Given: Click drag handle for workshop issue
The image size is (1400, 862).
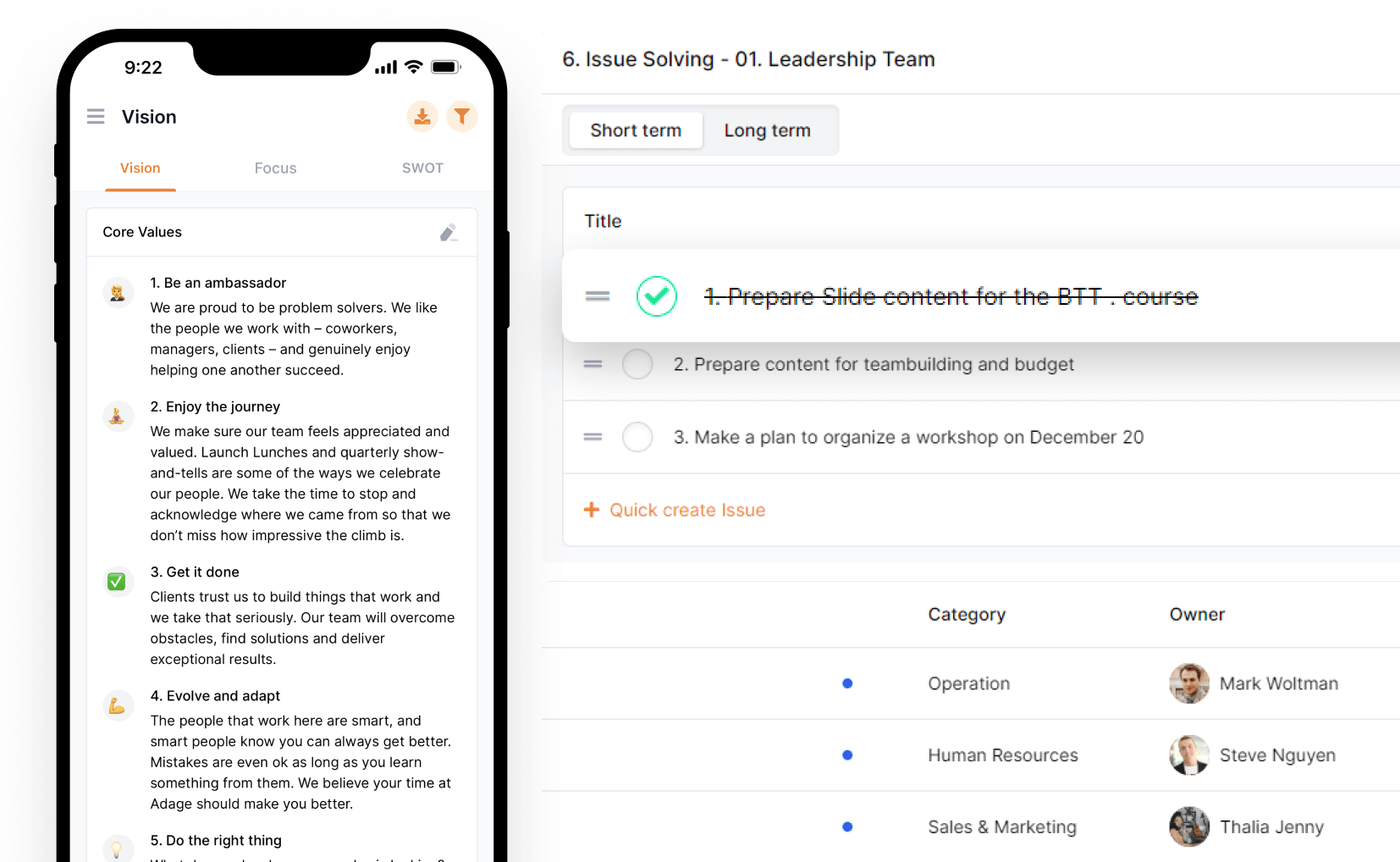Looking at the screenshot, I should pyautogui.click(x=593, y=437).
